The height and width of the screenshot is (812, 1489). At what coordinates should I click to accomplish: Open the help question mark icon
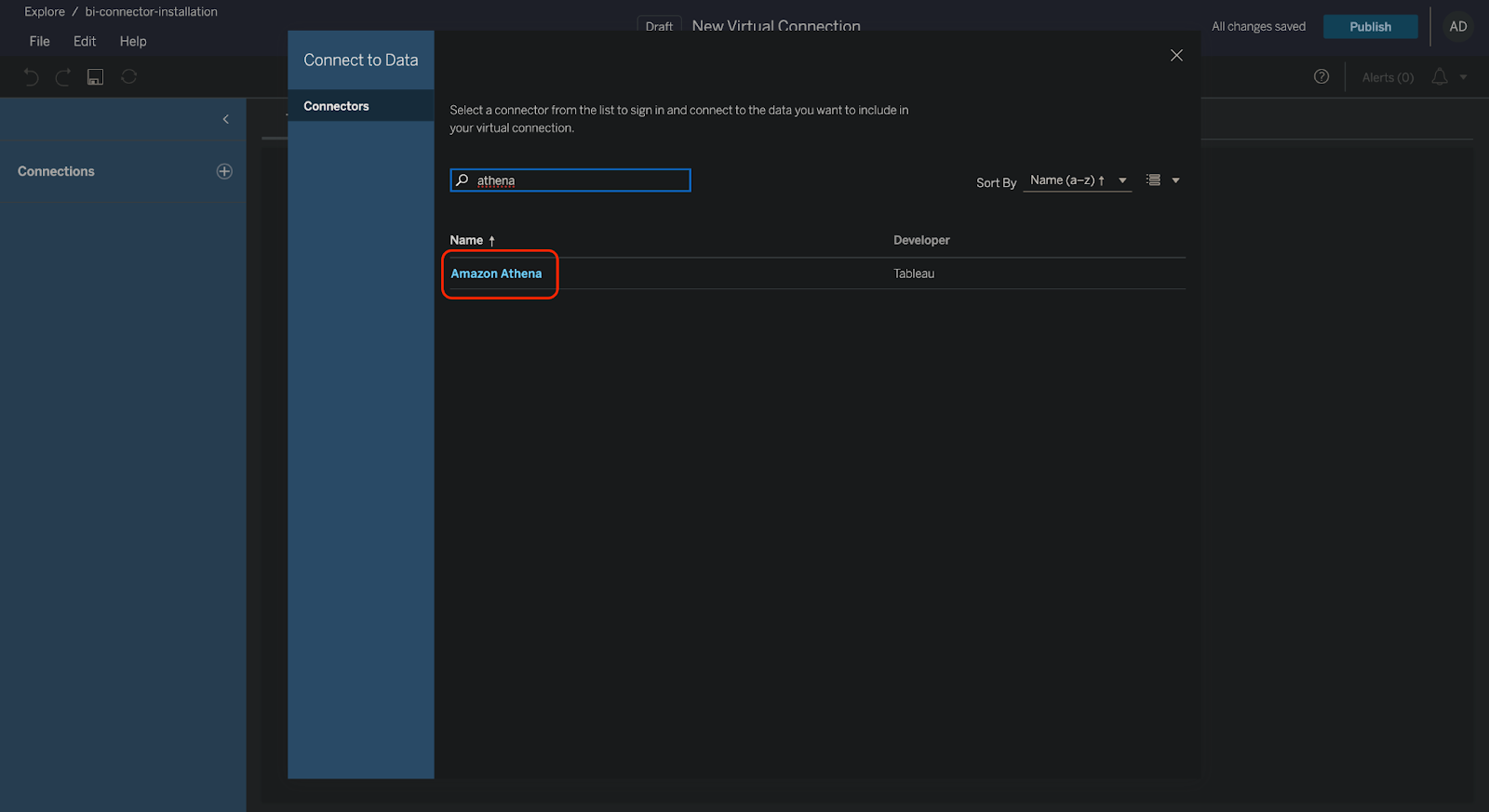pos(1321,76)
